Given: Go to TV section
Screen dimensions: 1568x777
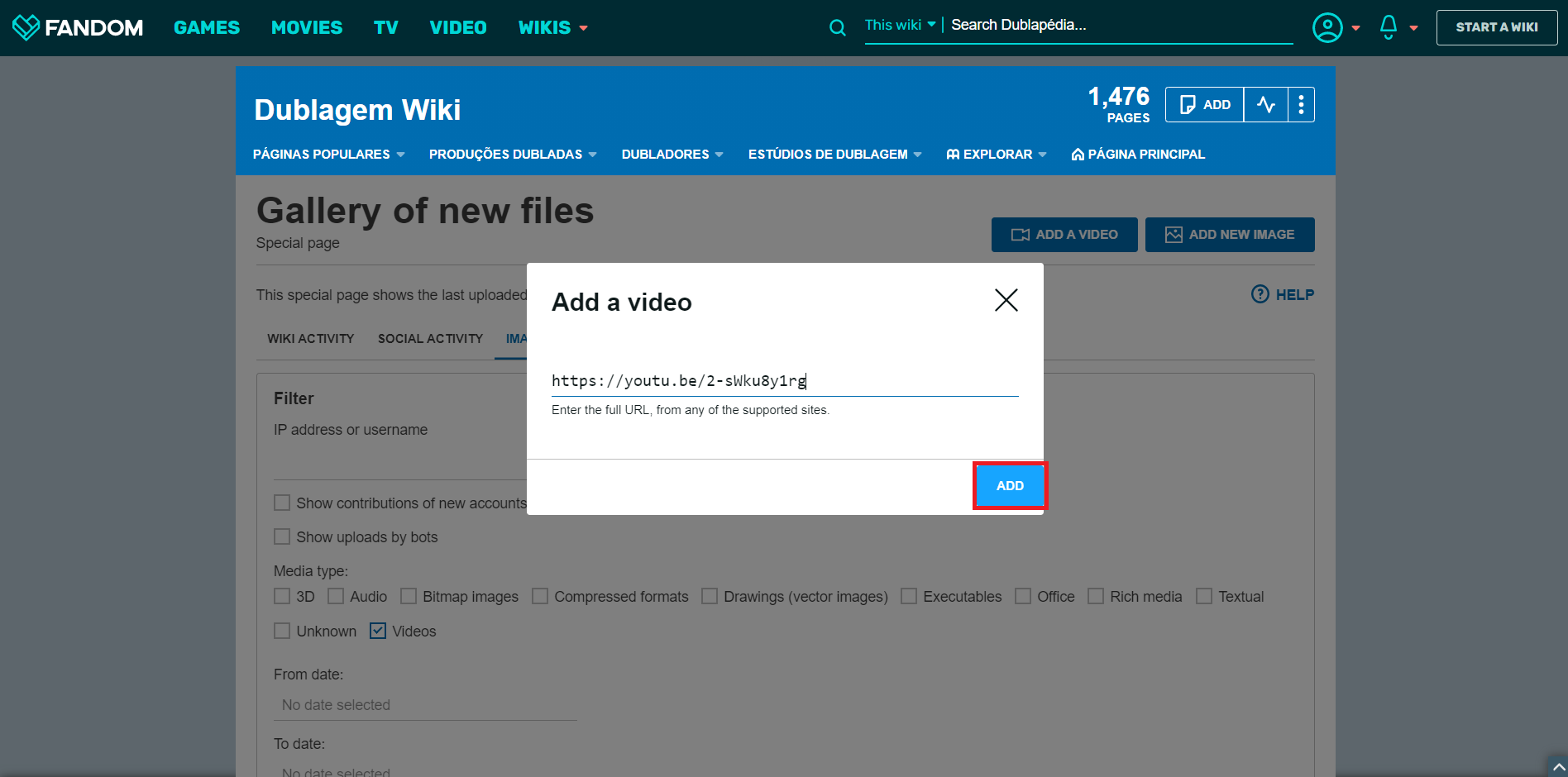Looking at the screenshot, I should click(x=386, y=28).
